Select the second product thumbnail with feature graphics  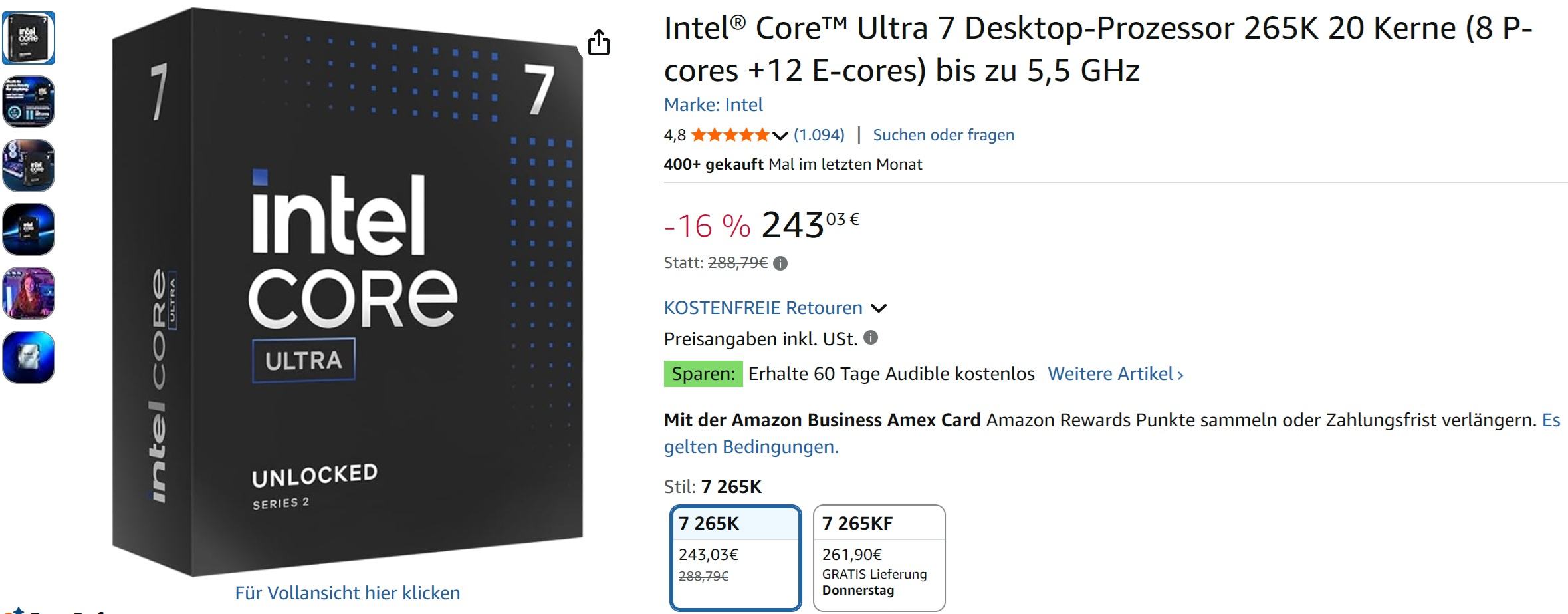(x=29, y=102)
